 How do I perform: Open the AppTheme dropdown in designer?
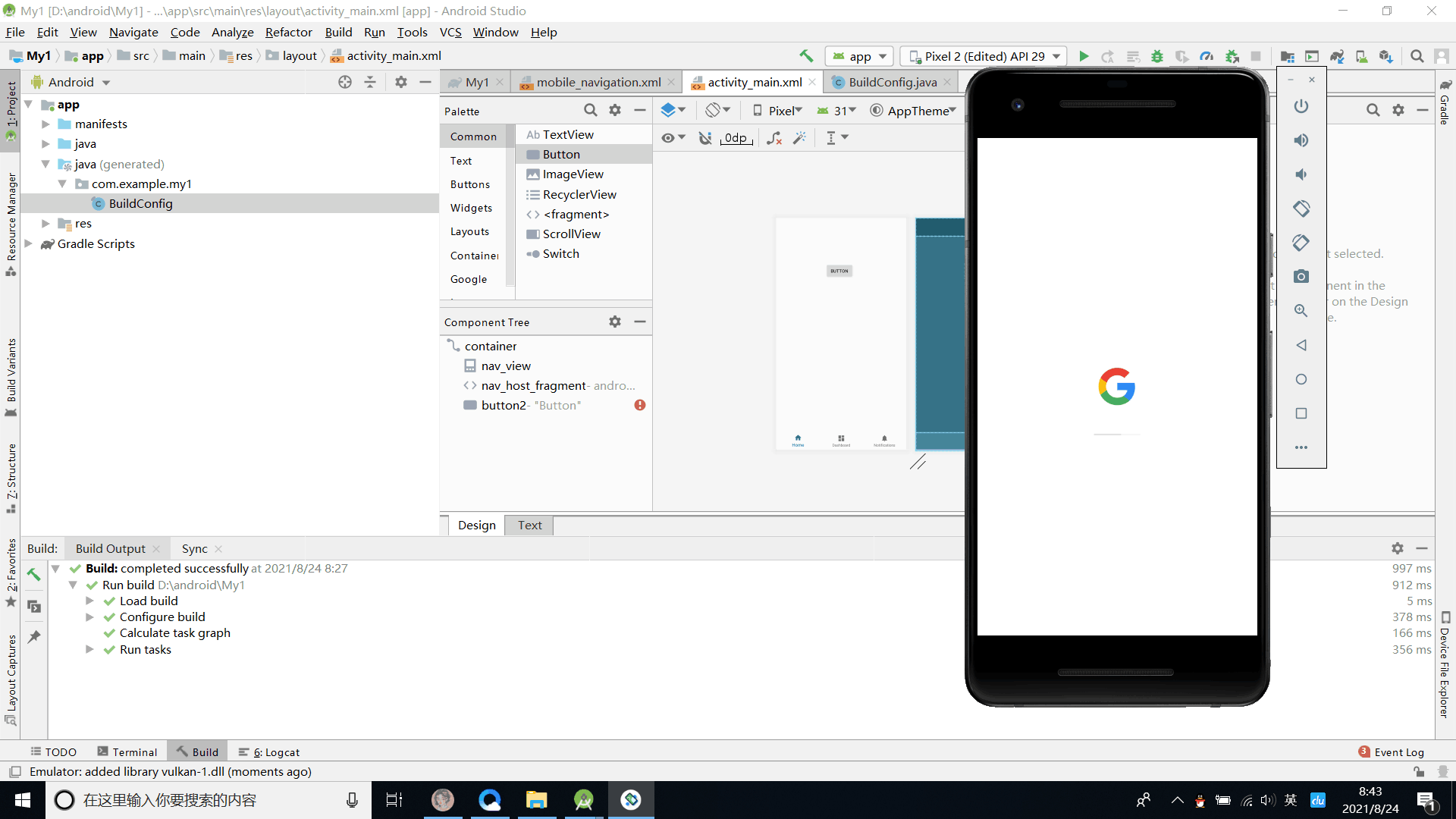[912, 111]
